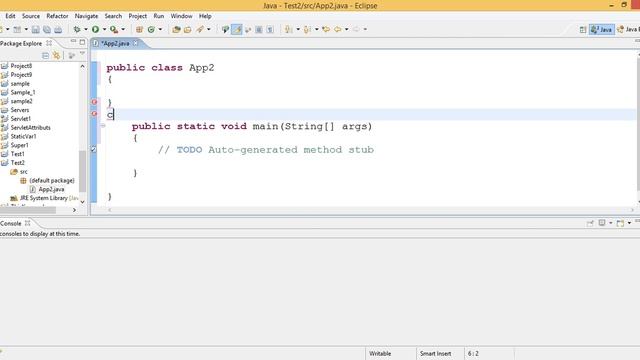The image size is (640, 360).
Task: Switch to the Java EE perspective
Action: click(629, 29)
